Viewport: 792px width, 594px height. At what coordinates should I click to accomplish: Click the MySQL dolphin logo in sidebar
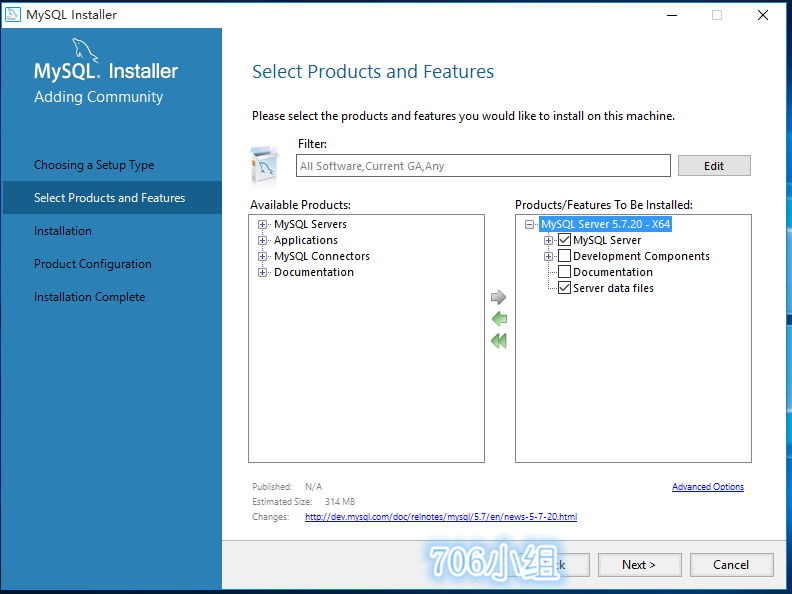[84, 50]
